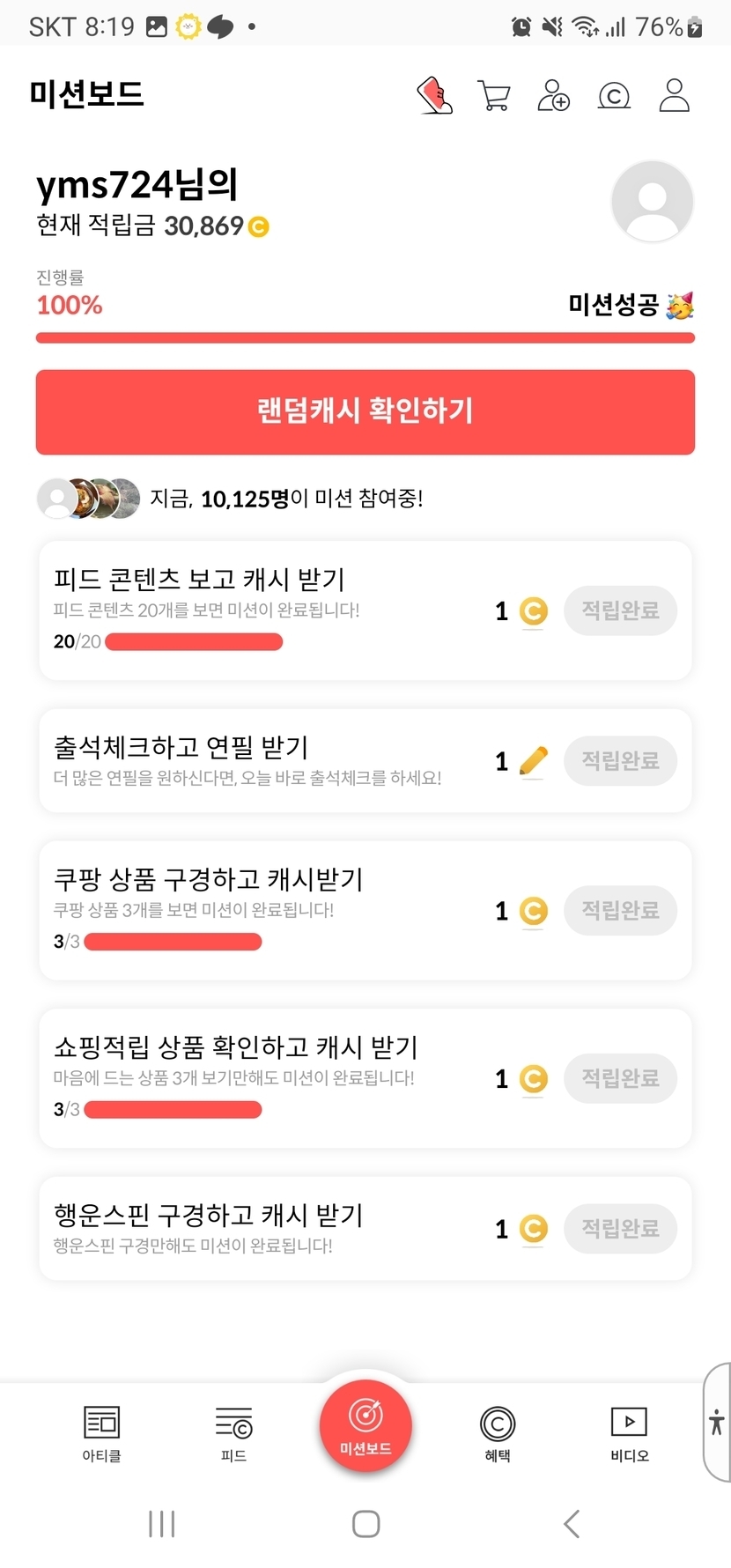Open the 혜택 tab
The image size is (731, 1568).
pos(498,1432)
